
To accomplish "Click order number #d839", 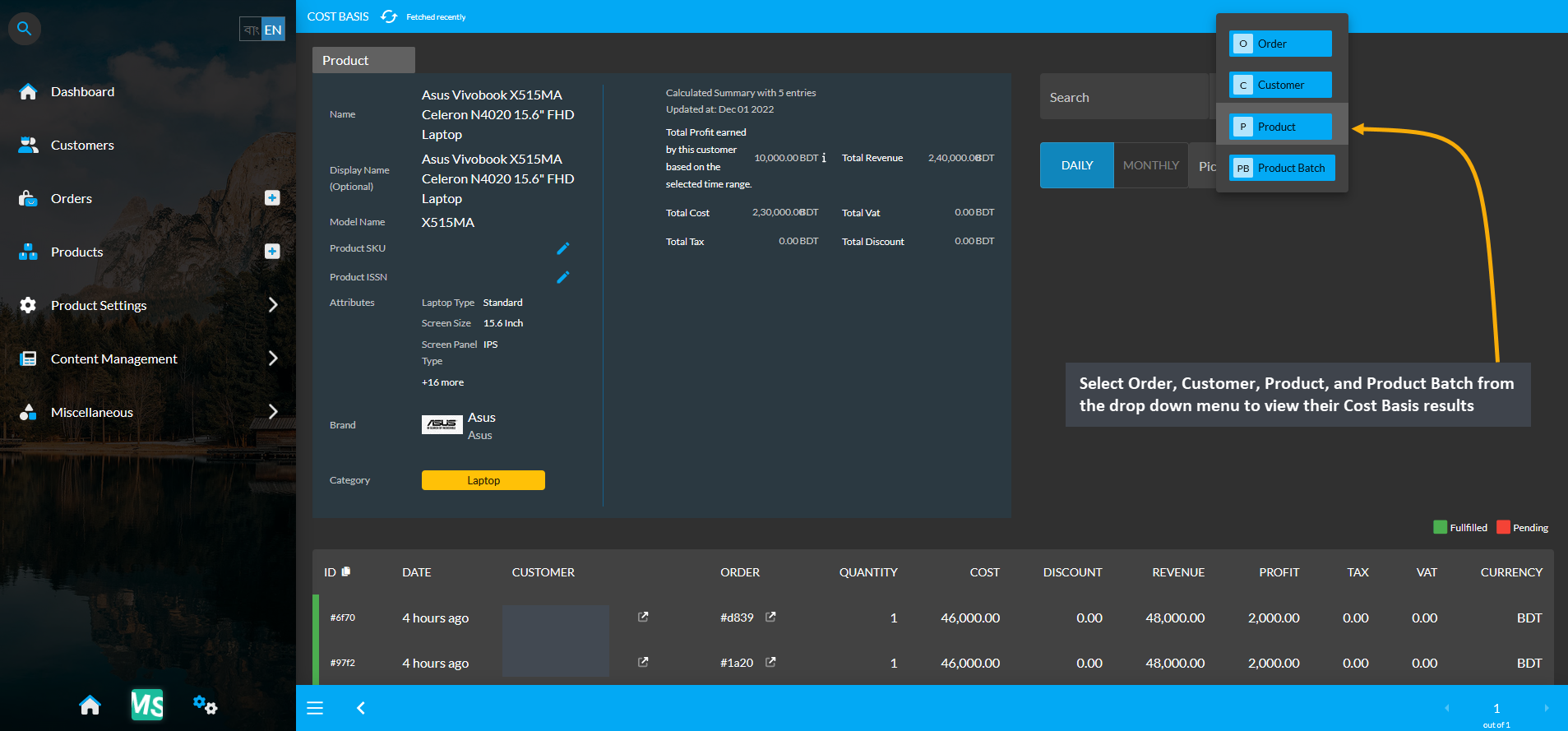I will click(x=737, y=618).
